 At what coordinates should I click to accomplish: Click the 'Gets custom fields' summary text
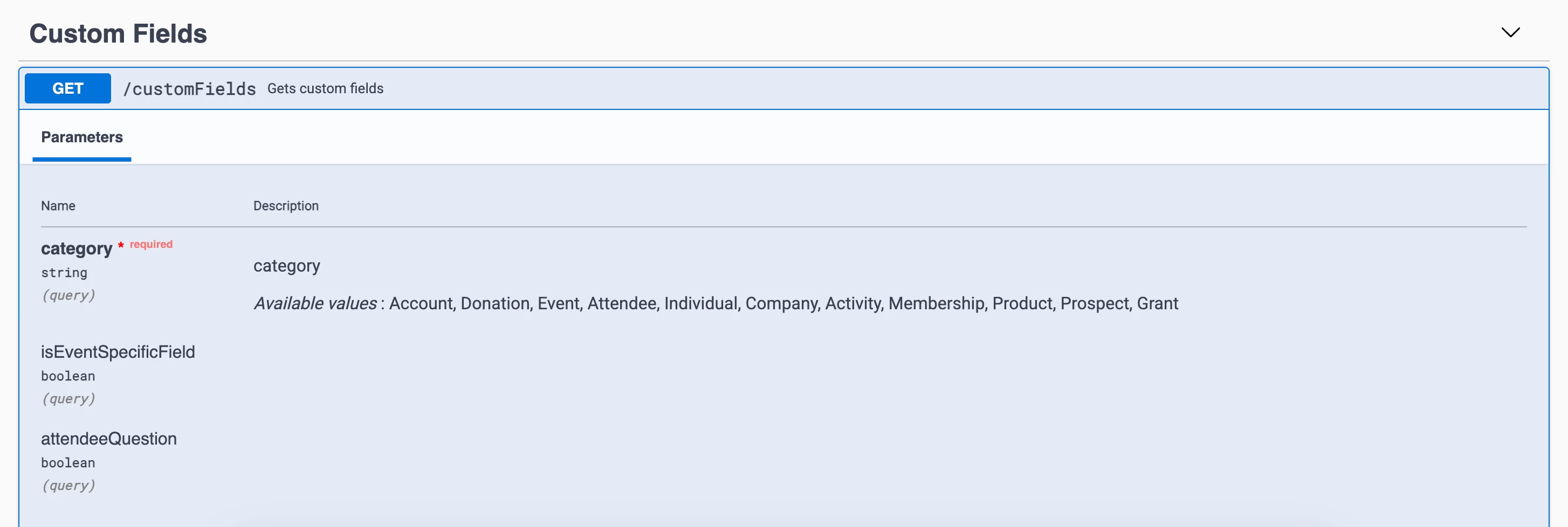(x=325, y=89)
